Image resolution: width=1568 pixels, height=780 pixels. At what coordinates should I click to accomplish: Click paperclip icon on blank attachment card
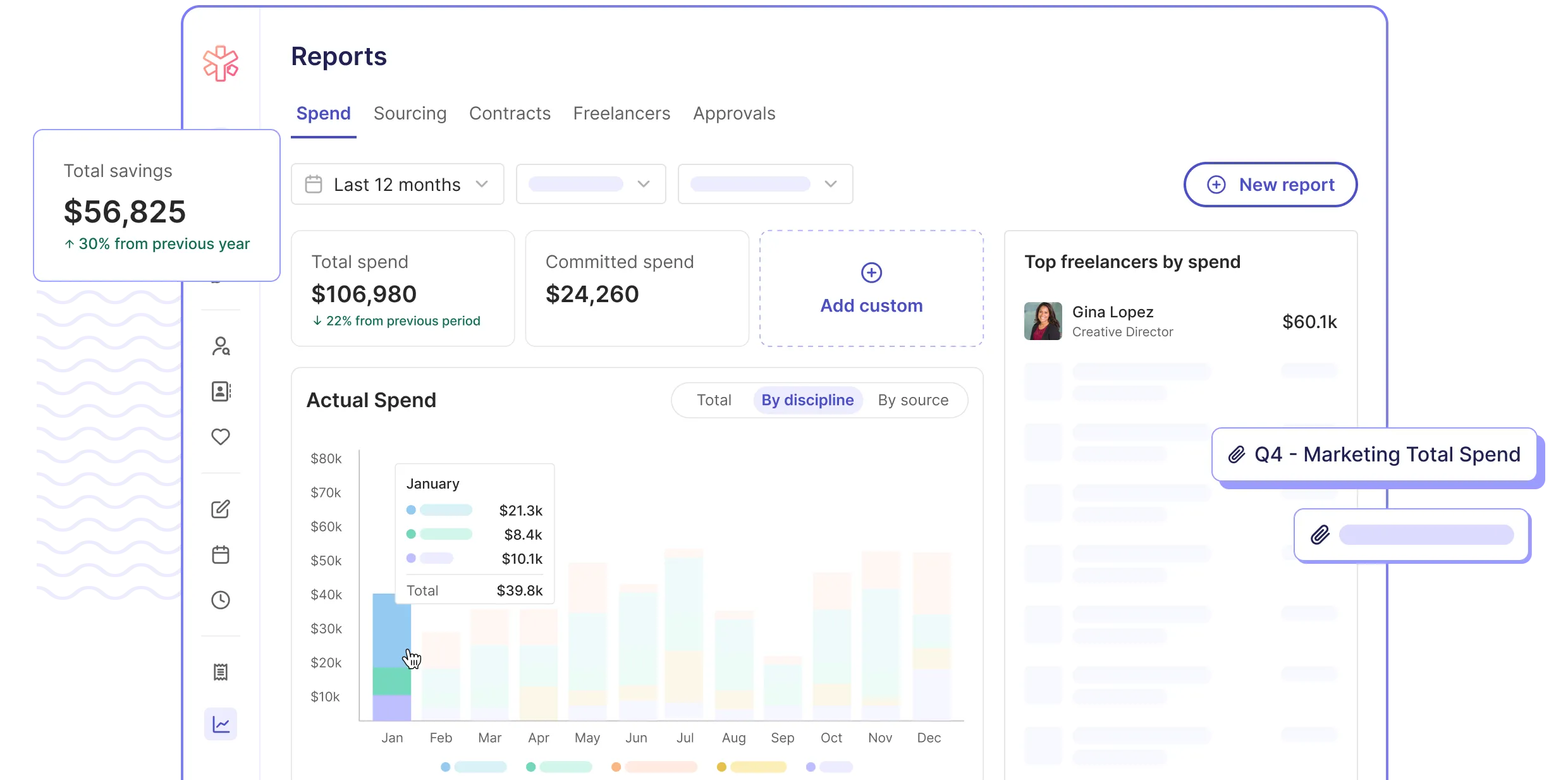click(1320, 535)
